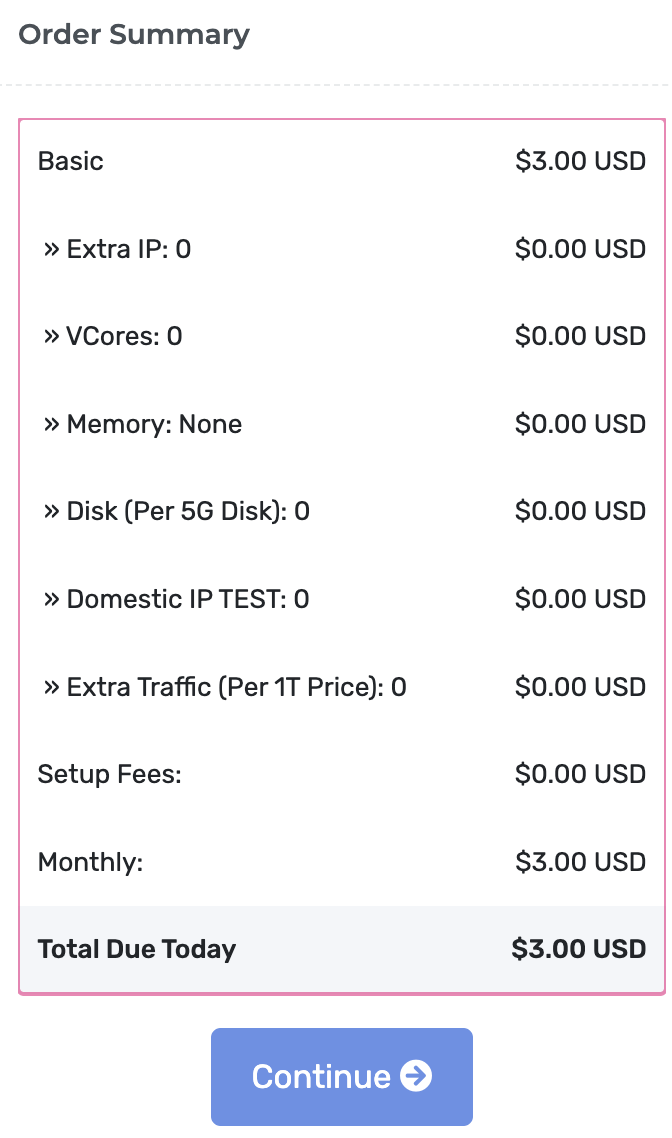Select the Basic plan label
Image resolution: width=672 pixels, height=1138 pixels.
(x=71, y=161)
